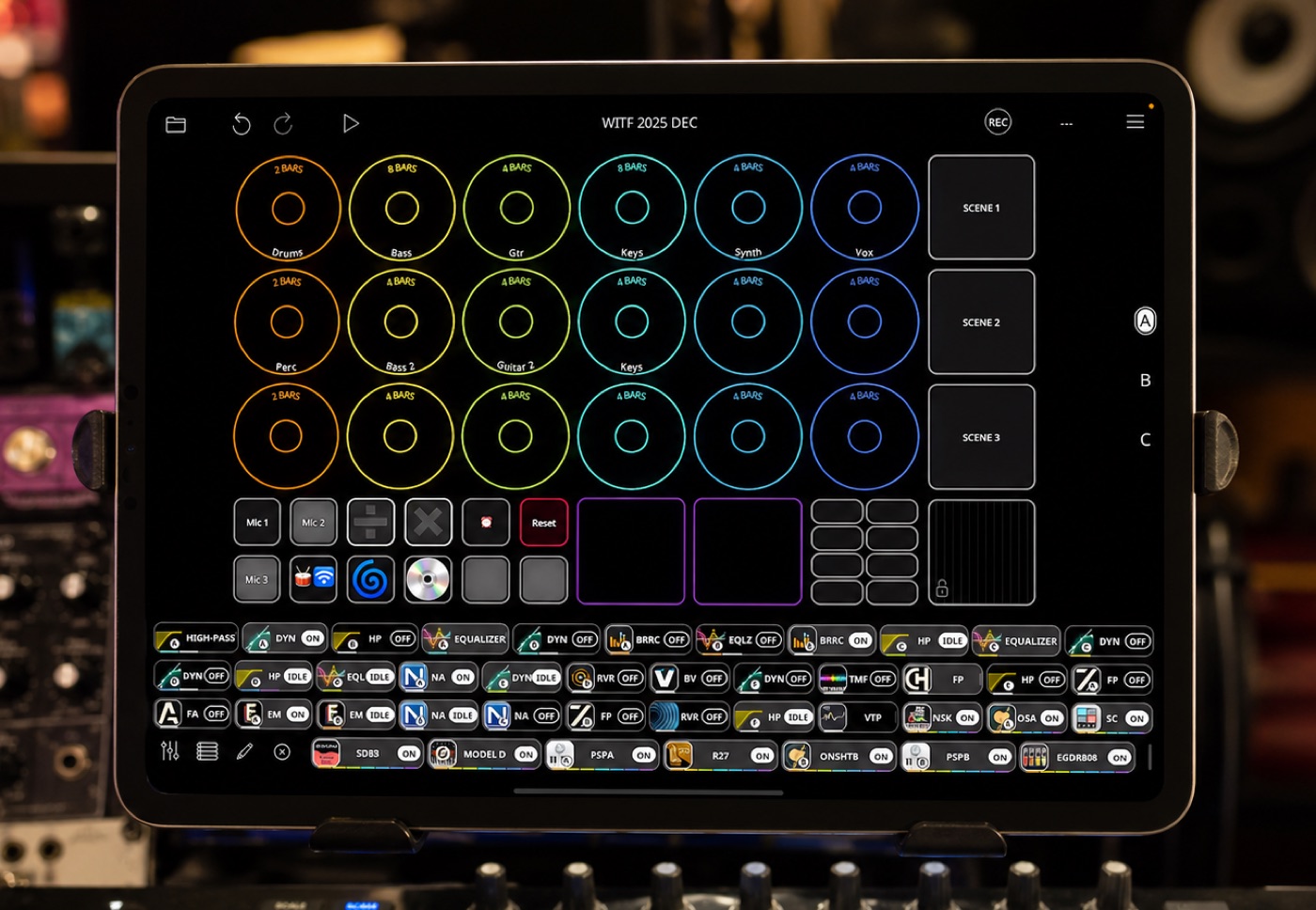Undo the last action
The height and width of the screenshot is (910, 1316).
point(242,124)
